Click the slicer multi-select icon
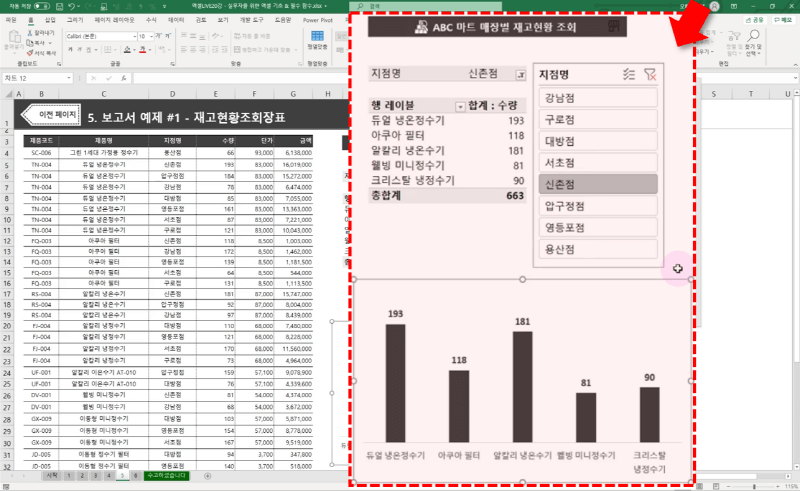 tap(628, 74)
